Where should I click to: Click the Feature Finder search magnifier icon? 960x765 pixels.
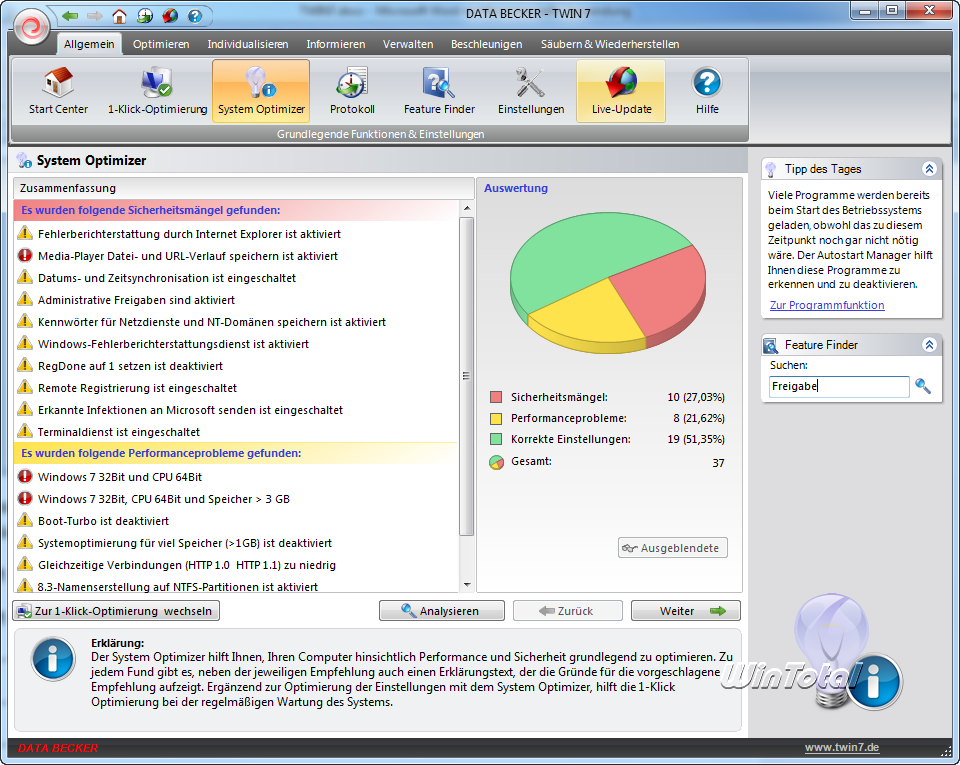pos(923,386)
